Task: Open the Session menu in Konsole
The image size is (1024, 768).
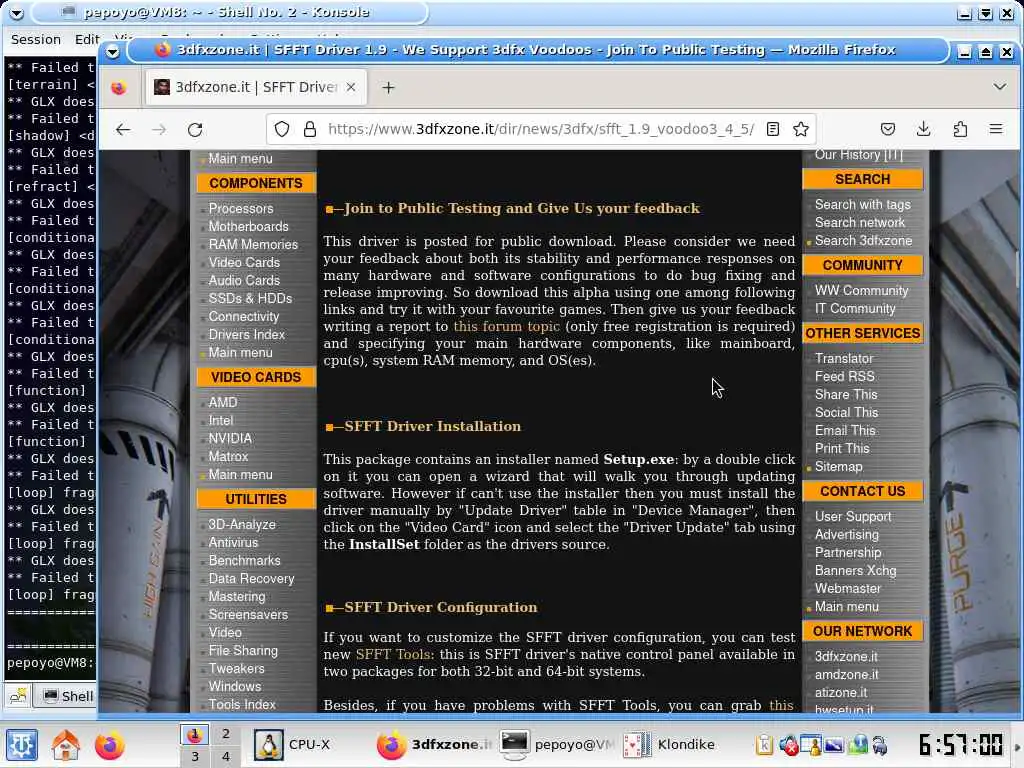Action: (x=36, y=39)
